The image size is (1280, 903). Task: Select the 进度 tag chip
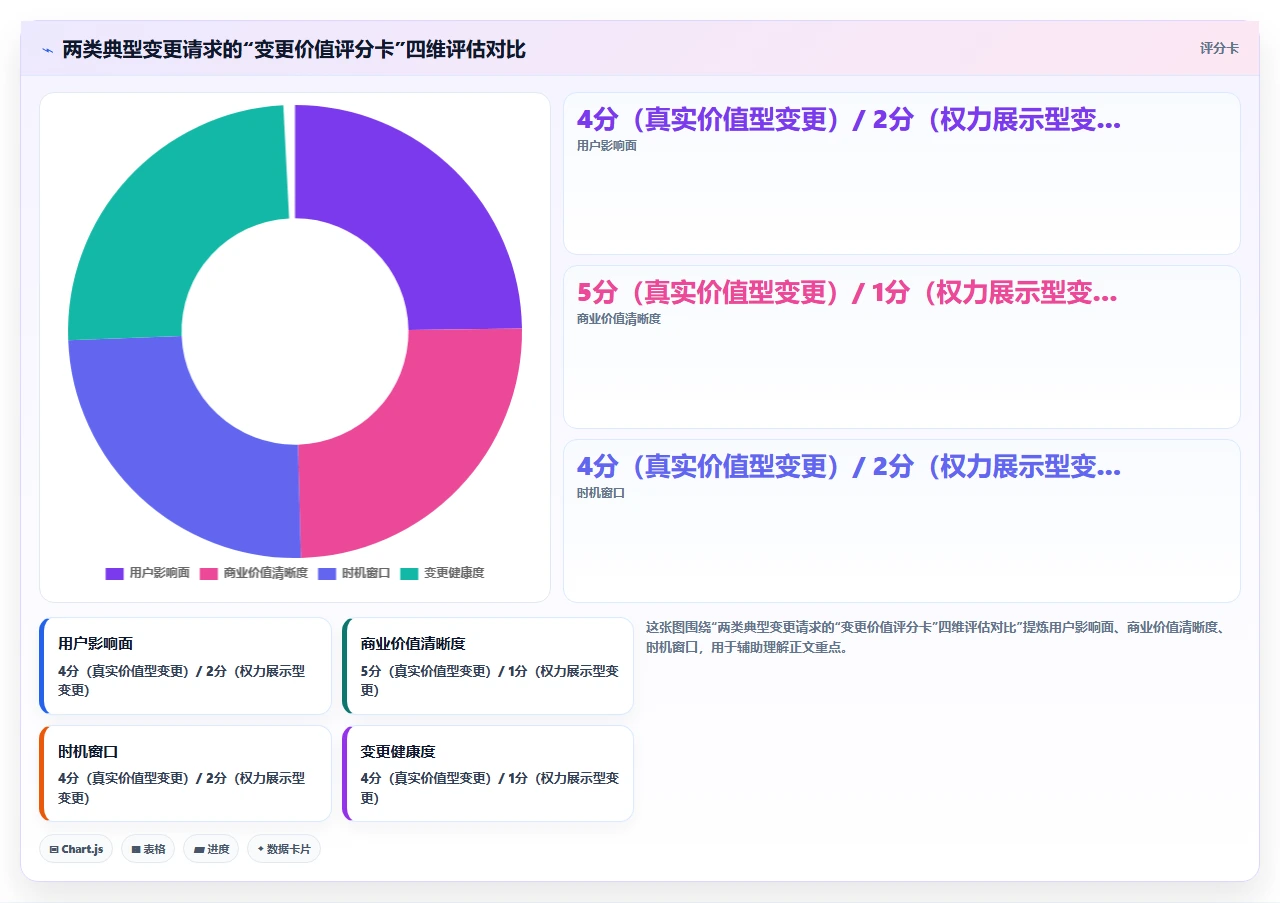(x=211, y=849)
